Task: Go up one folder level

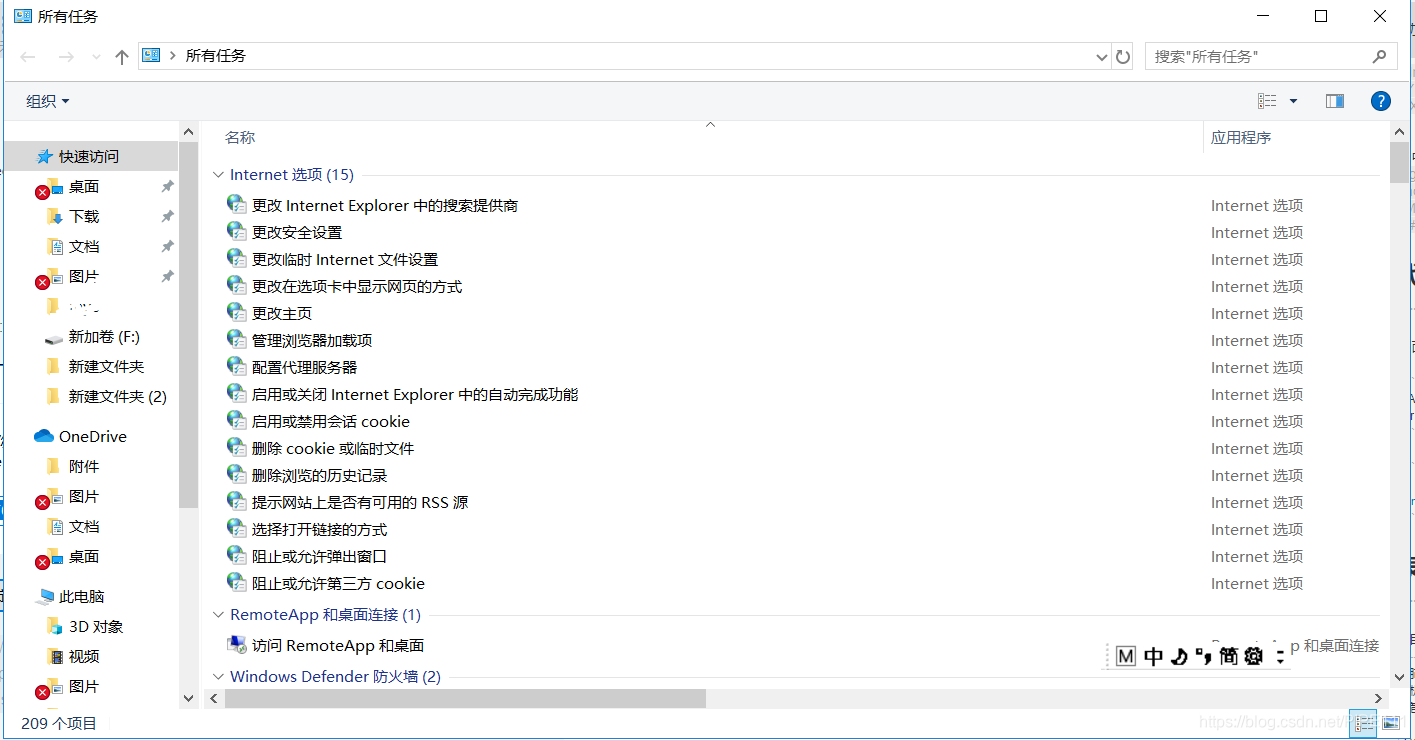Action: coord(122,57)
